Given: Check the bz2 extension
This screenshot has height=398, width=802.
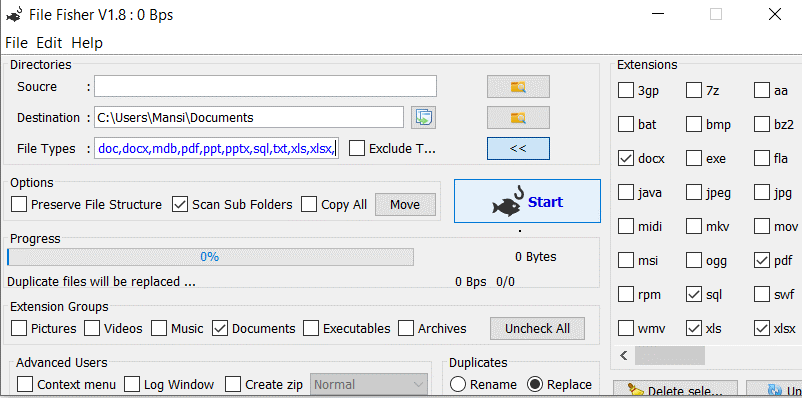Looking at the screenshot, I should [x=762, y=124].
